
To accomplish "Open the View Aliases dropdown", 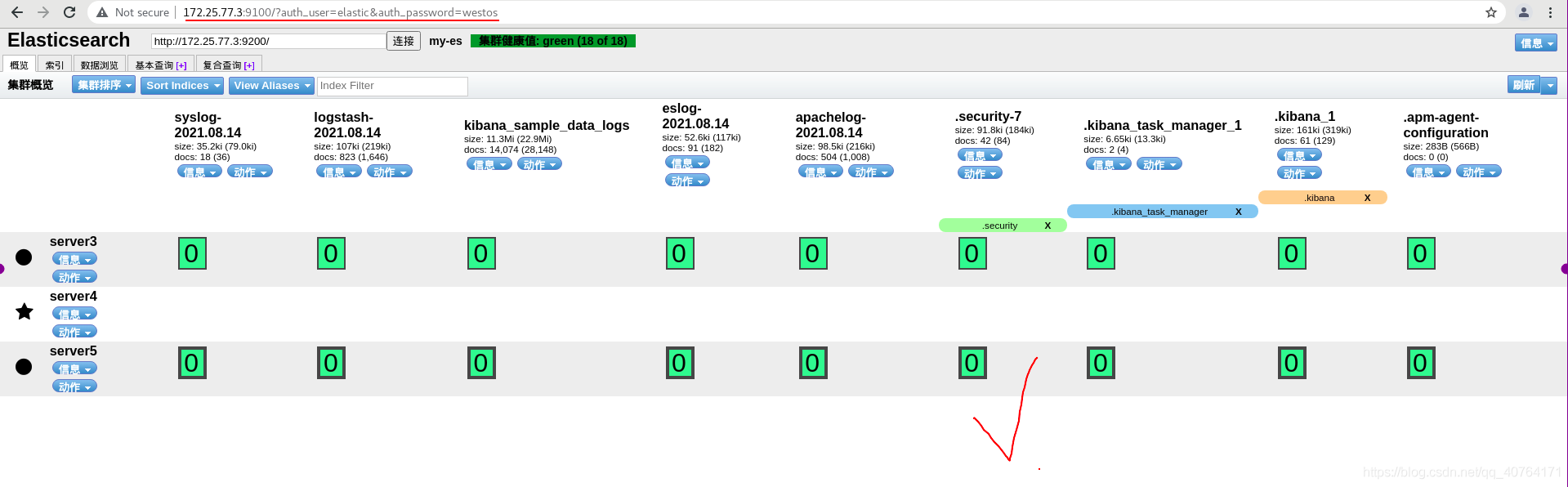I will [271, 85].
